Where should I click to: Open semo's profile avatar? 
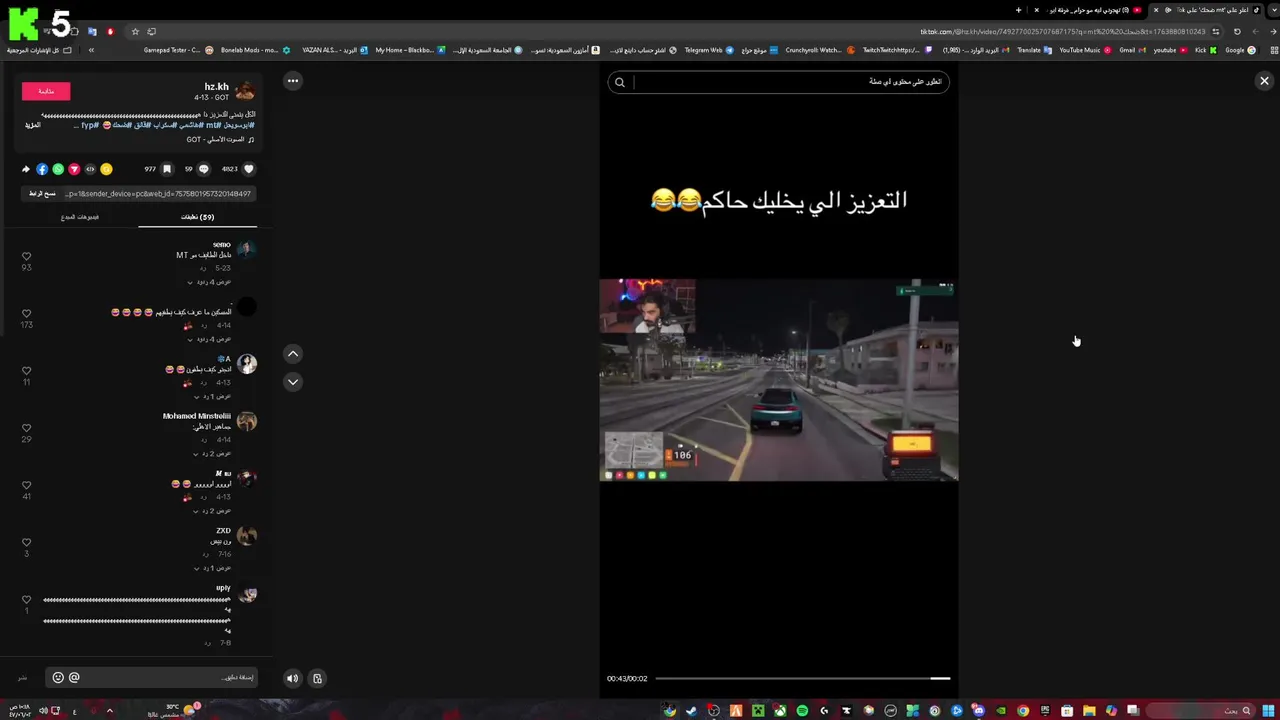point(246,250)
